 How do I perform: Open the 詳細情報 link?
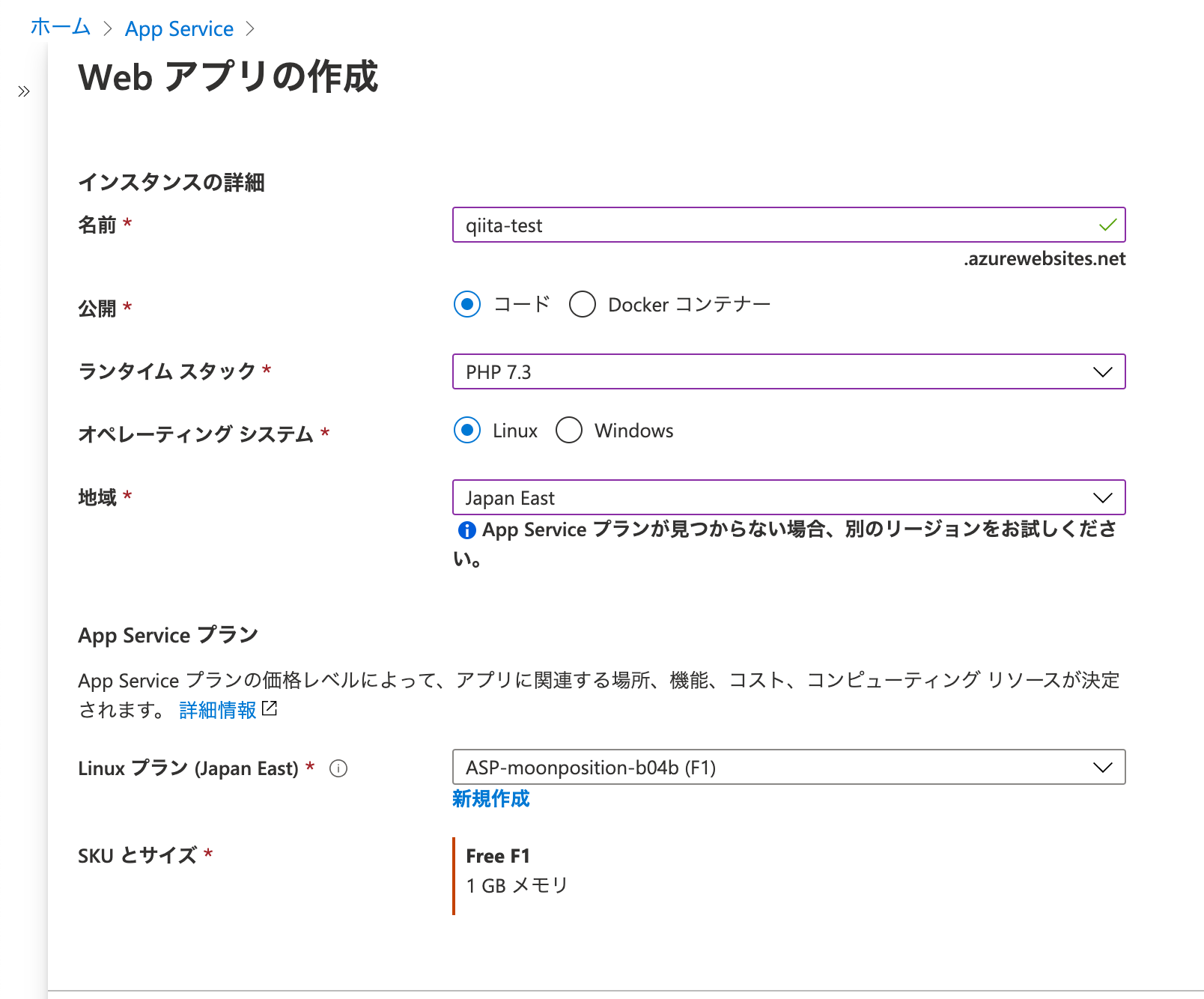click(x=218, y=709)
